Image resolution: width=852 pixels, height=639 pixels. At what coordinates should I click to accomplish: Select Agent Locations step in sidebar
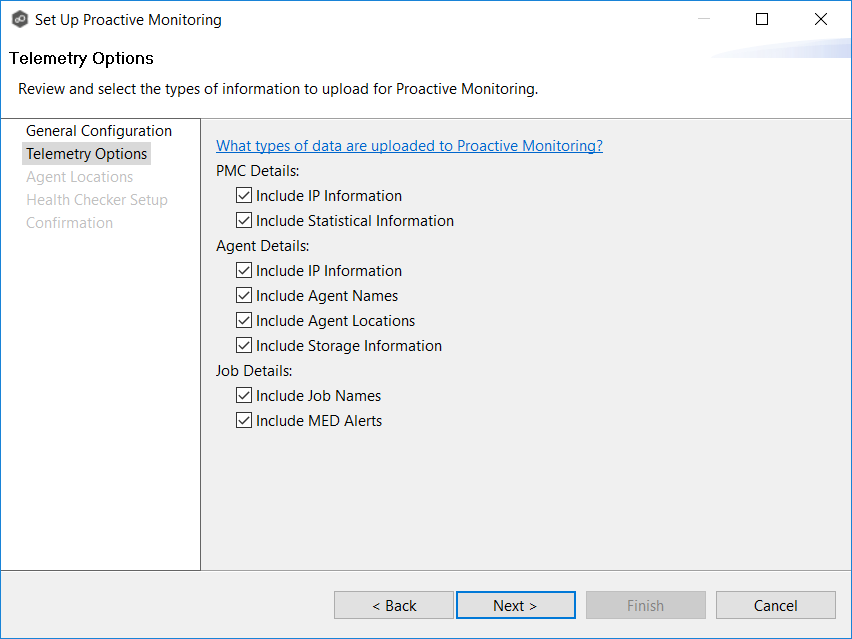tap(79, 177)
